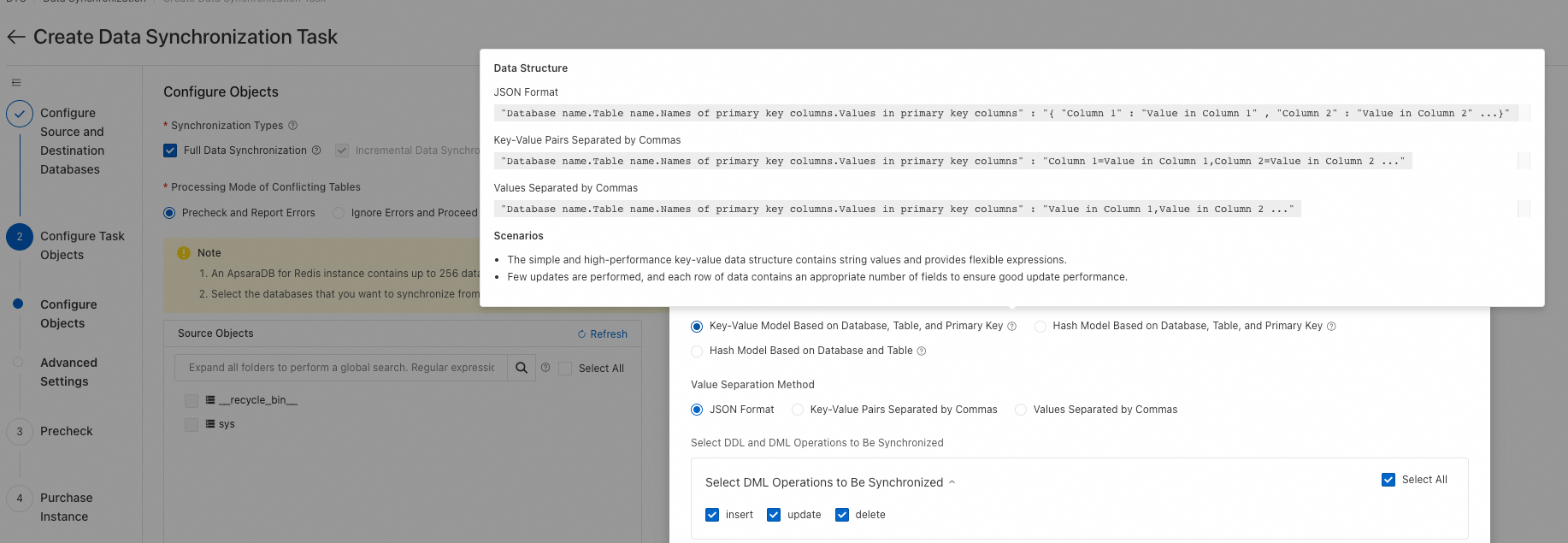Choose JSON Format value separation method

pos(697,410)
